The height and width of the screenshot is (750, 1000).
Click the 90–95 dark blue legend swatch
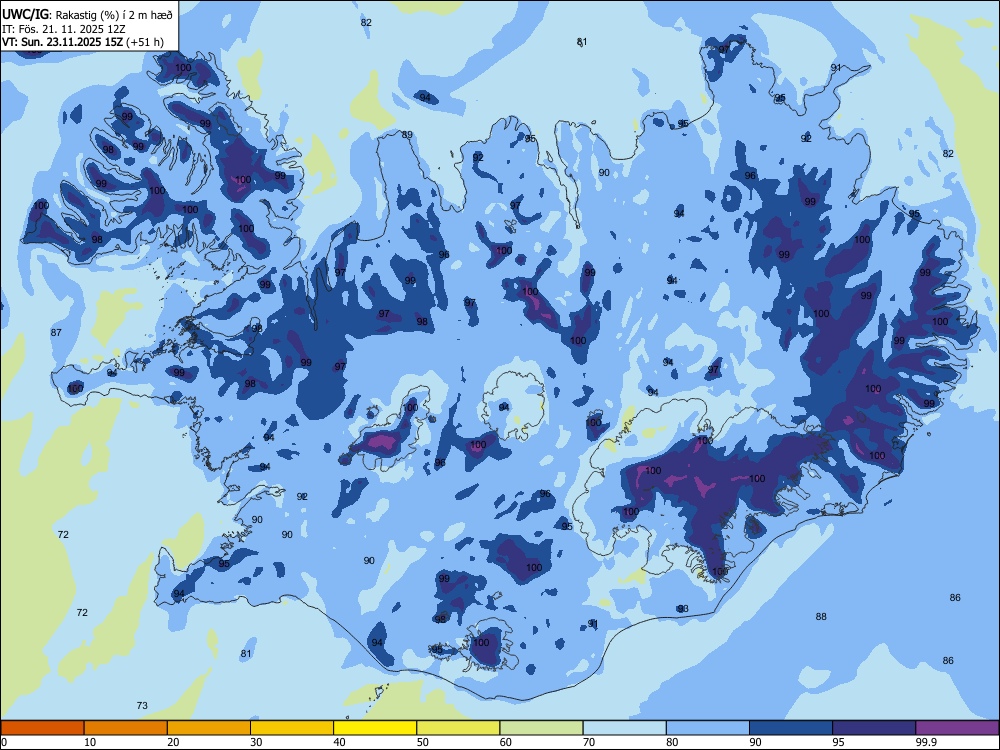pos(791,728)
